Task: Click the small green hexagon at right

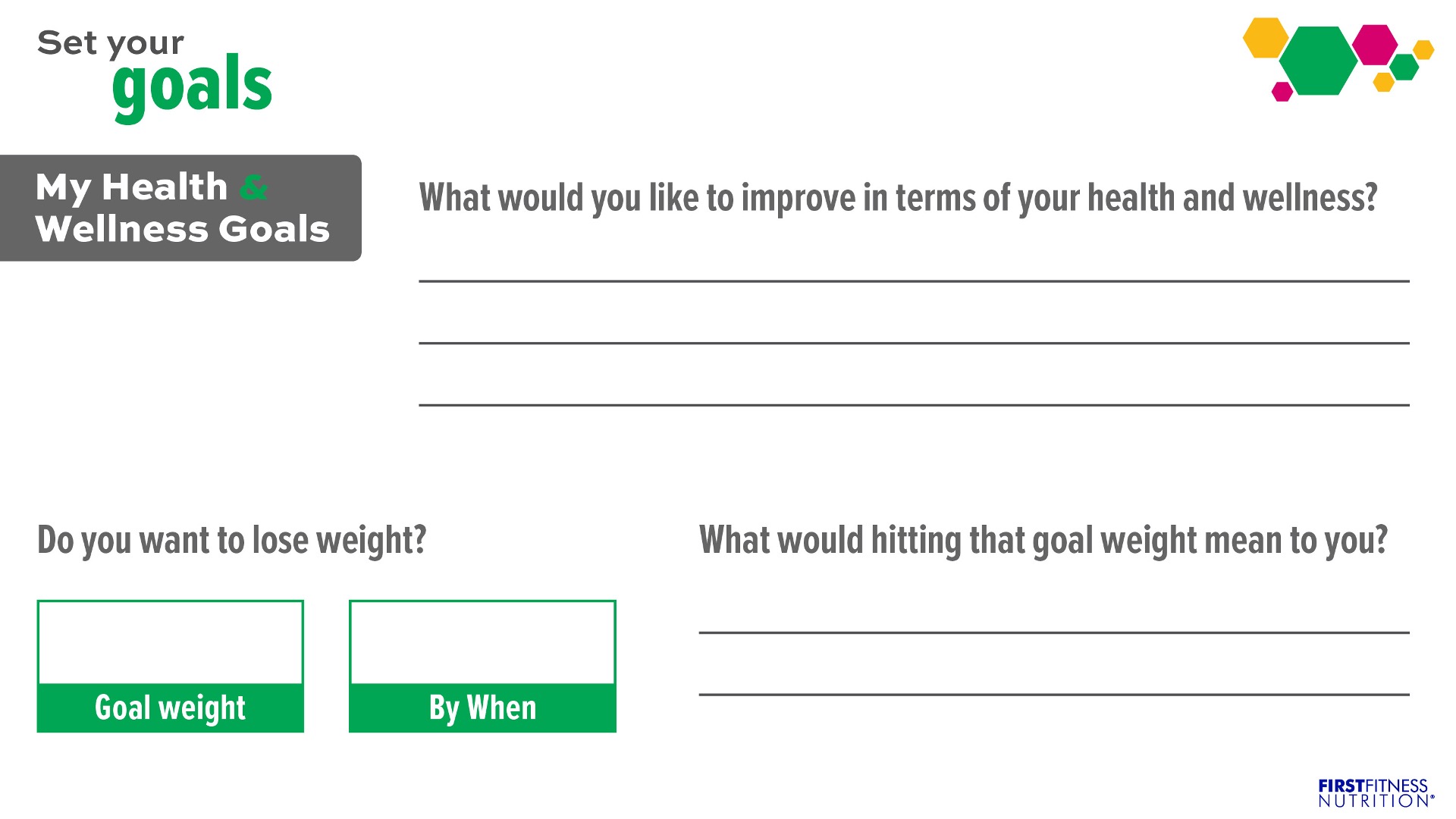Action: (x=1404, y=67)
